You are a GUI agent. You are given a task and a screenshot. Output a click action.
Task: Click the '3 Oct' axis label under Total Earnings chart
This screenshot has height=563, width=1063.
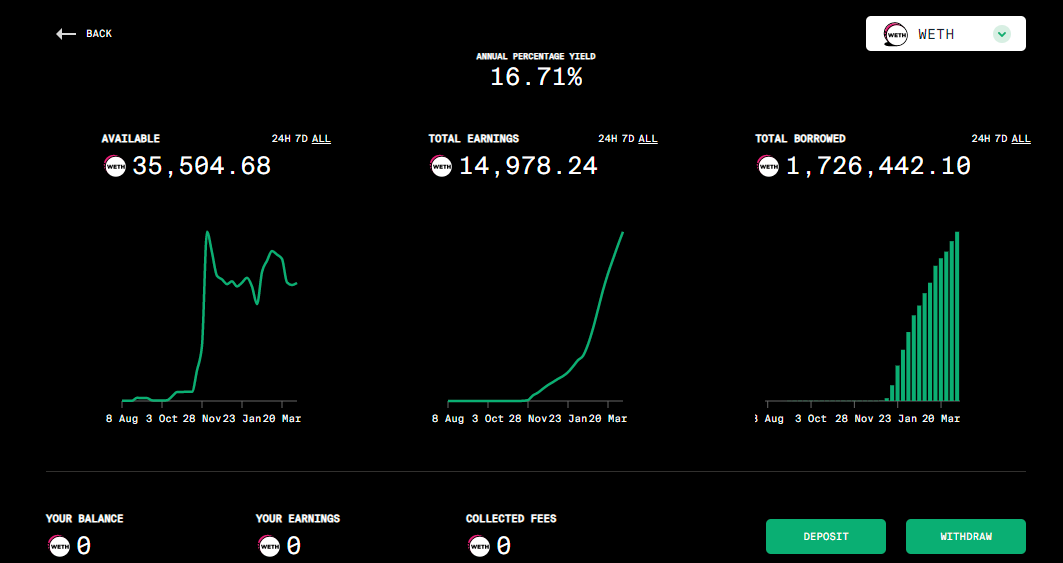coord(488,419)
